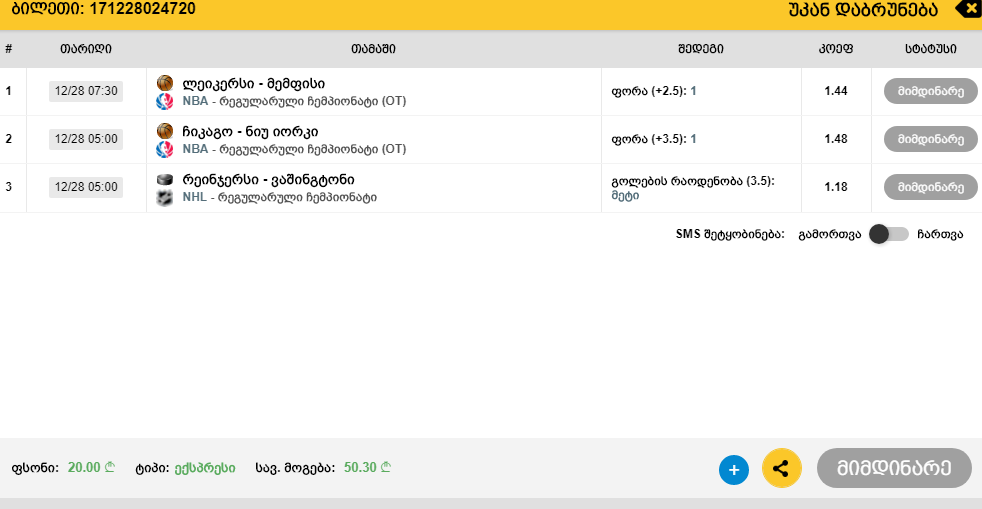
Task: Click the hockey puck icon for რეინჯერსი
Action: (165, 180)
